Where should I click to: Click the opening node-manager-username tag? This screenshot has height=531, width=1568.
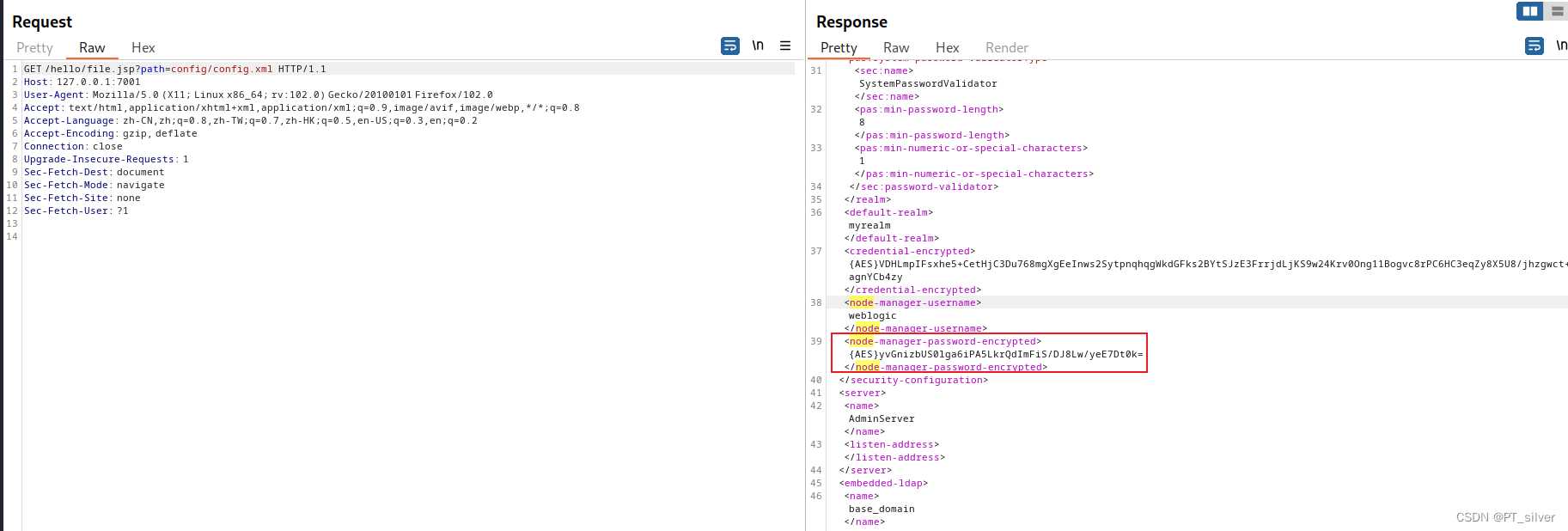tap(912, 302)
